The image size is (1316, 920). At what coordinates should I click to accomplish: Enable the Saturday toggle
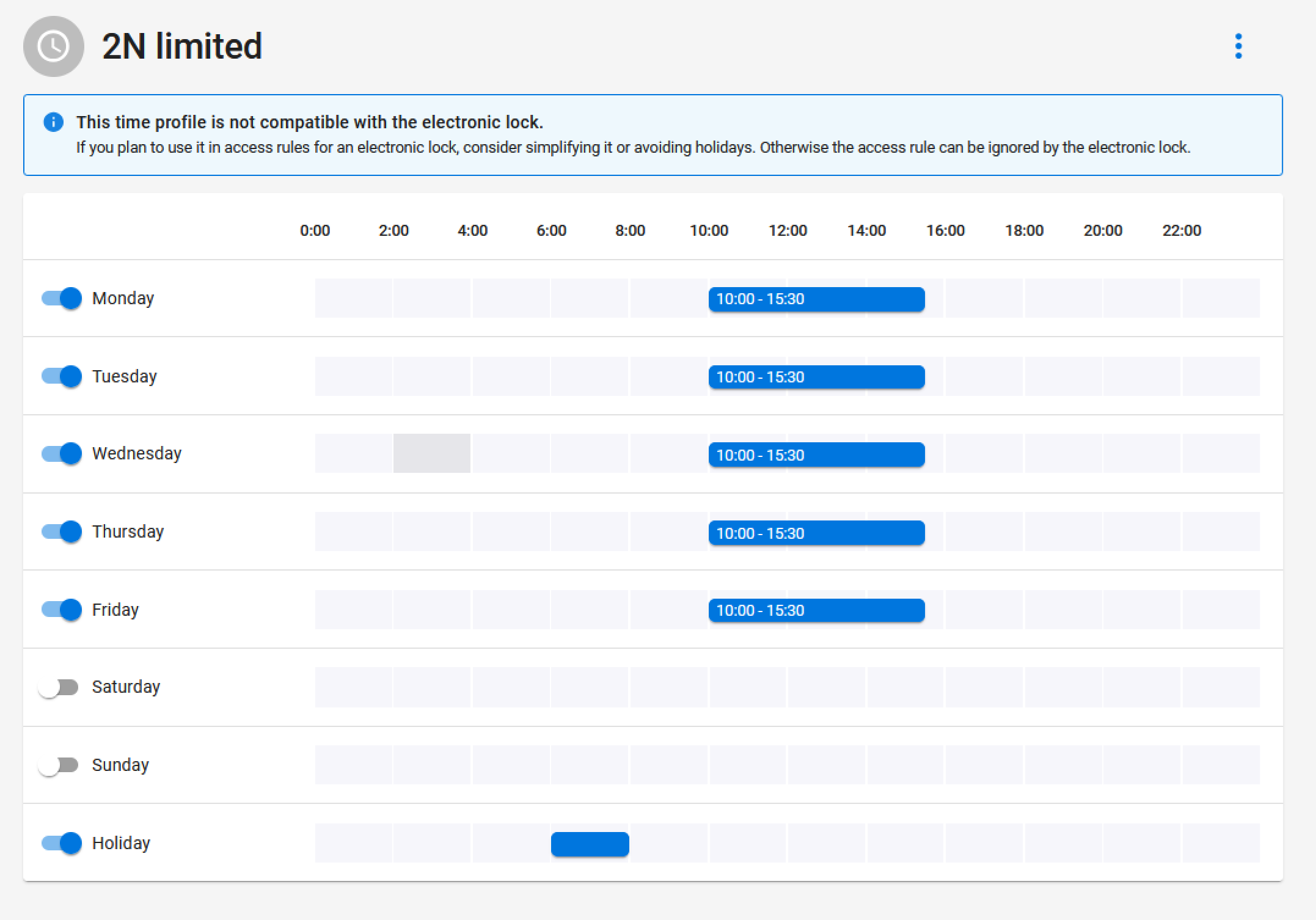click(x=59, y=687)
